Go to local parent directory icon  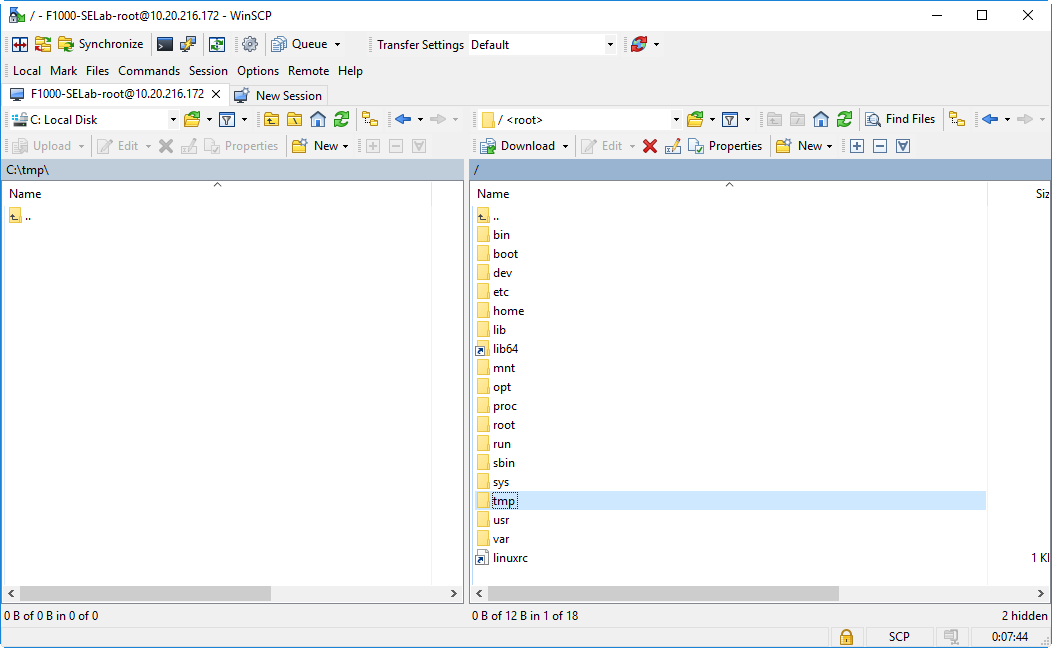click(x=271, y=119)
